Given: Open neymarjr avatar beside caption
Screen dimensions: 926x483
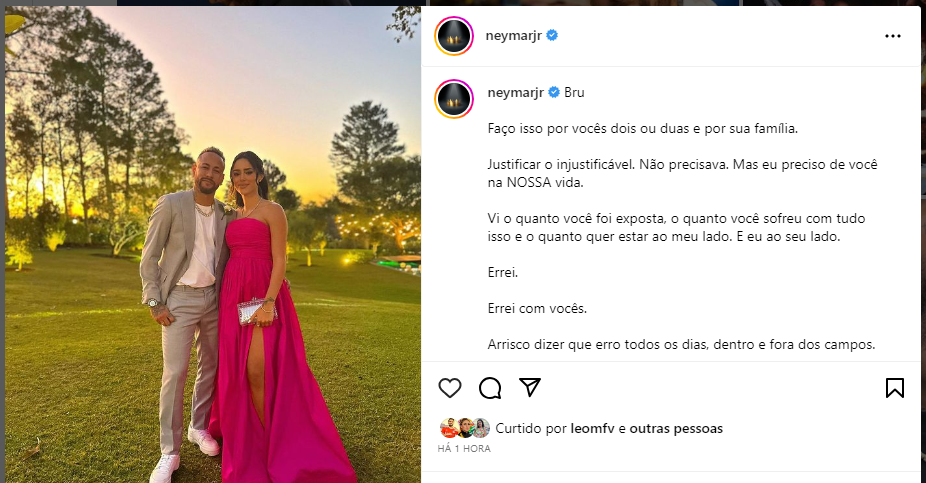Looking at the screenshot, I should (454, 99).
